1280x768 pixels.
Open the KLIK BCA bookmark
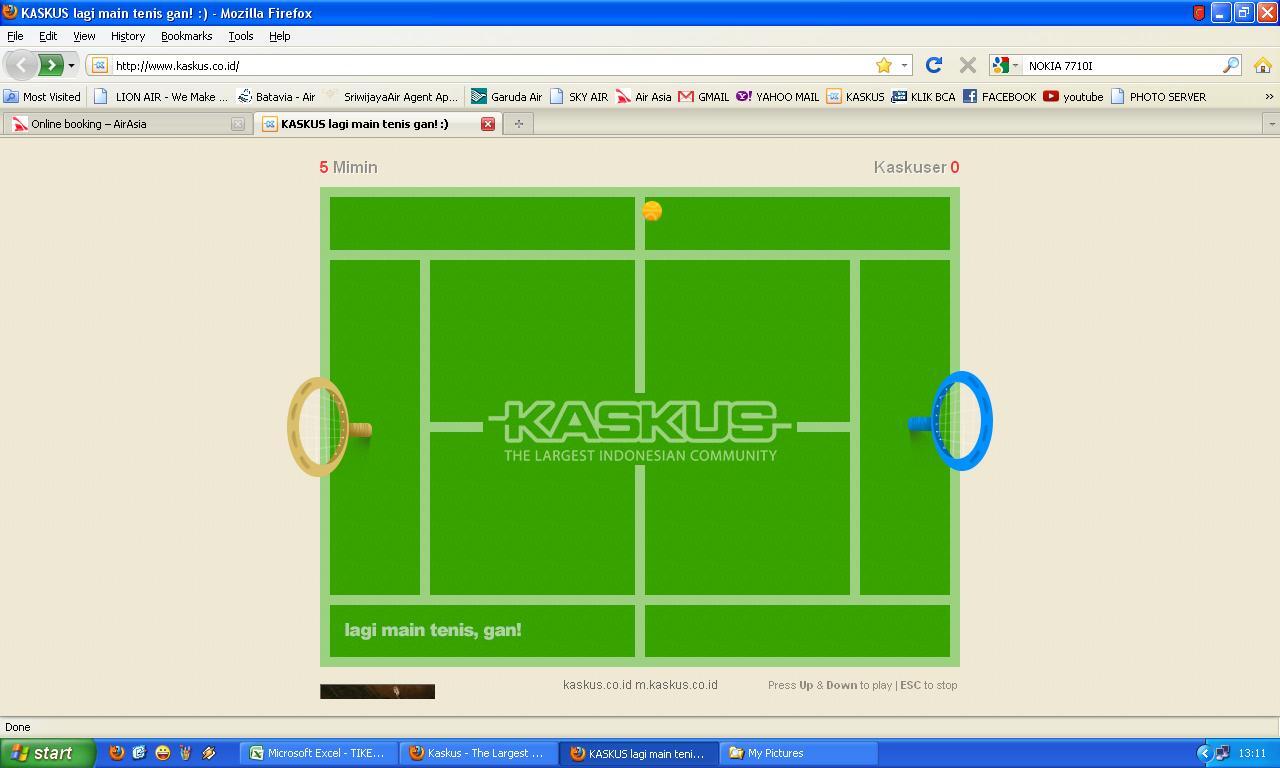pyautogui.click(x=923, y=97)
